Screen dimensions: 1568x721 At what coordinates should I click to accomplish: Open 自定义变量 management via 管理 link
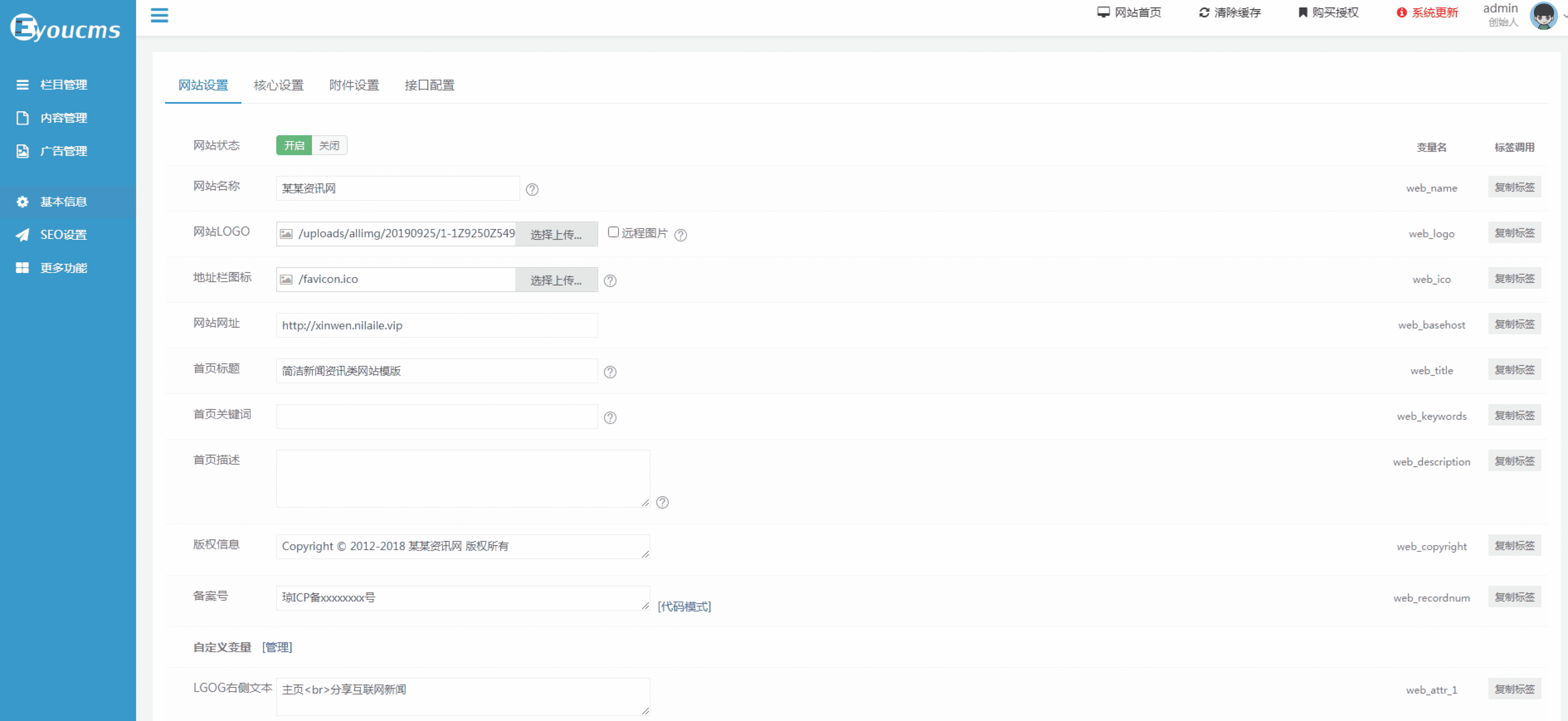pyautogui.click(x=277, y=647)
